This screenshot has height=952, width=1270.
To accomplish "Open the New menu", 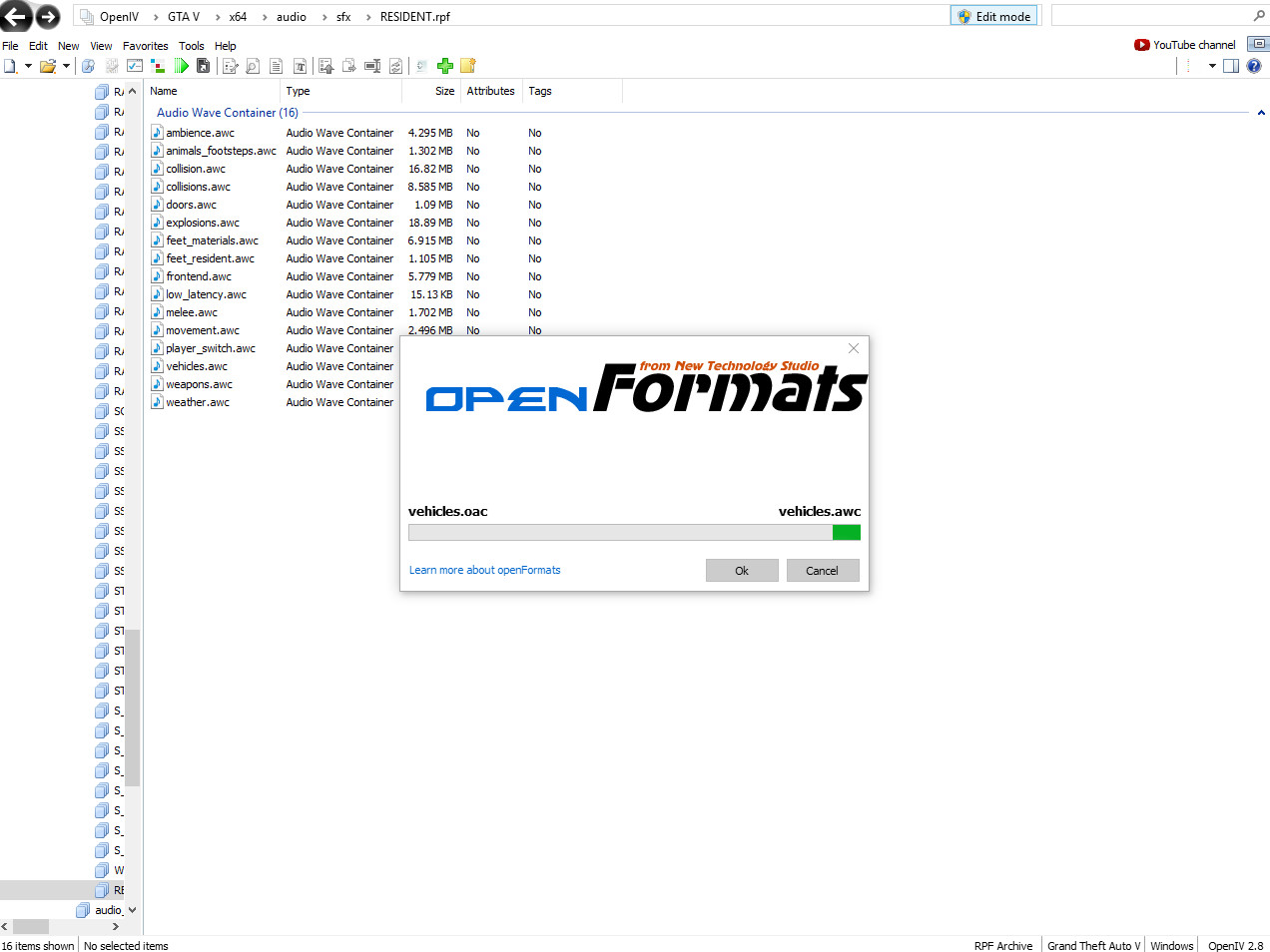I will coord(68,46).
